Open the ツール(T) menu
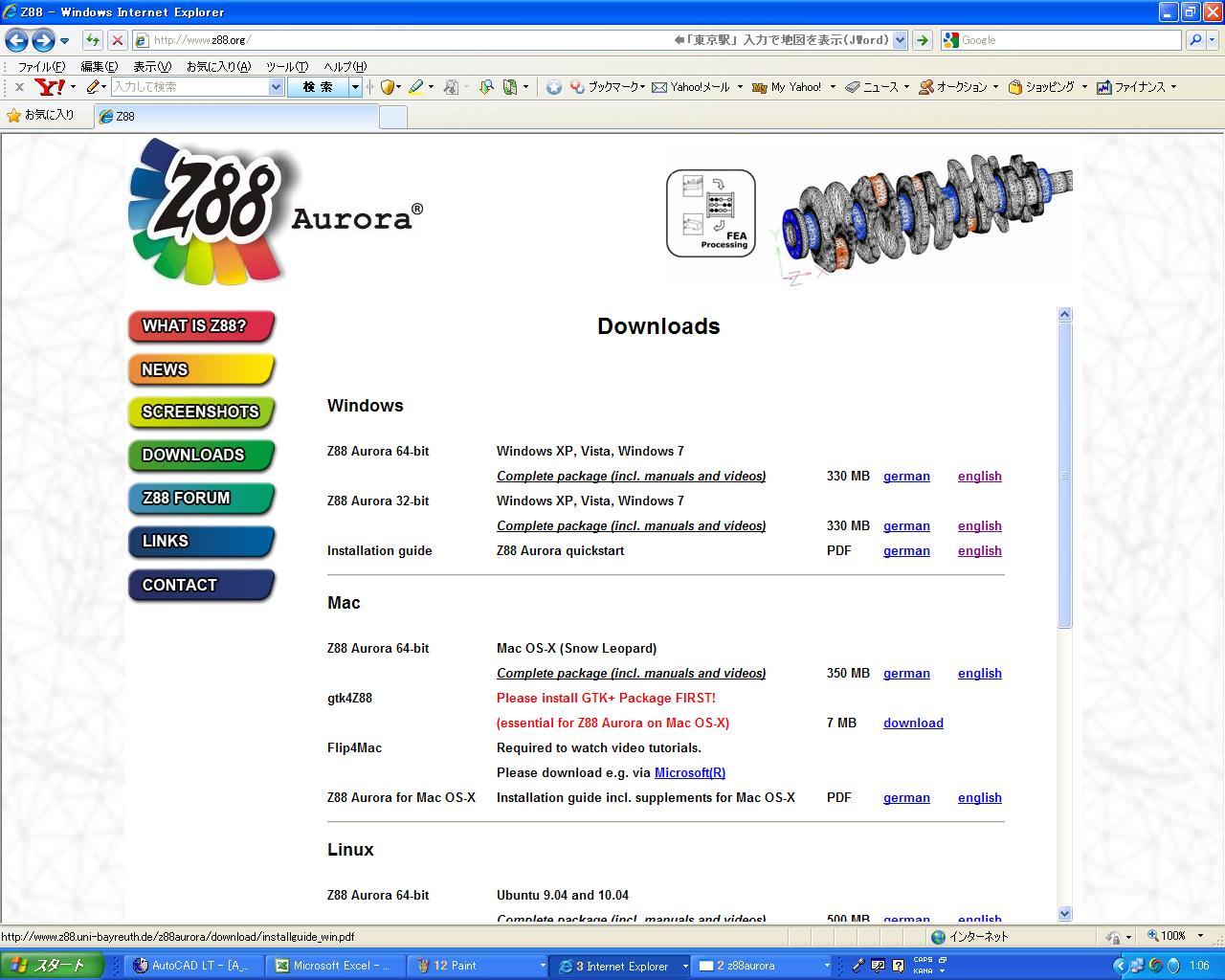This screenshot has width=1225, height=980. pos(286,66)
